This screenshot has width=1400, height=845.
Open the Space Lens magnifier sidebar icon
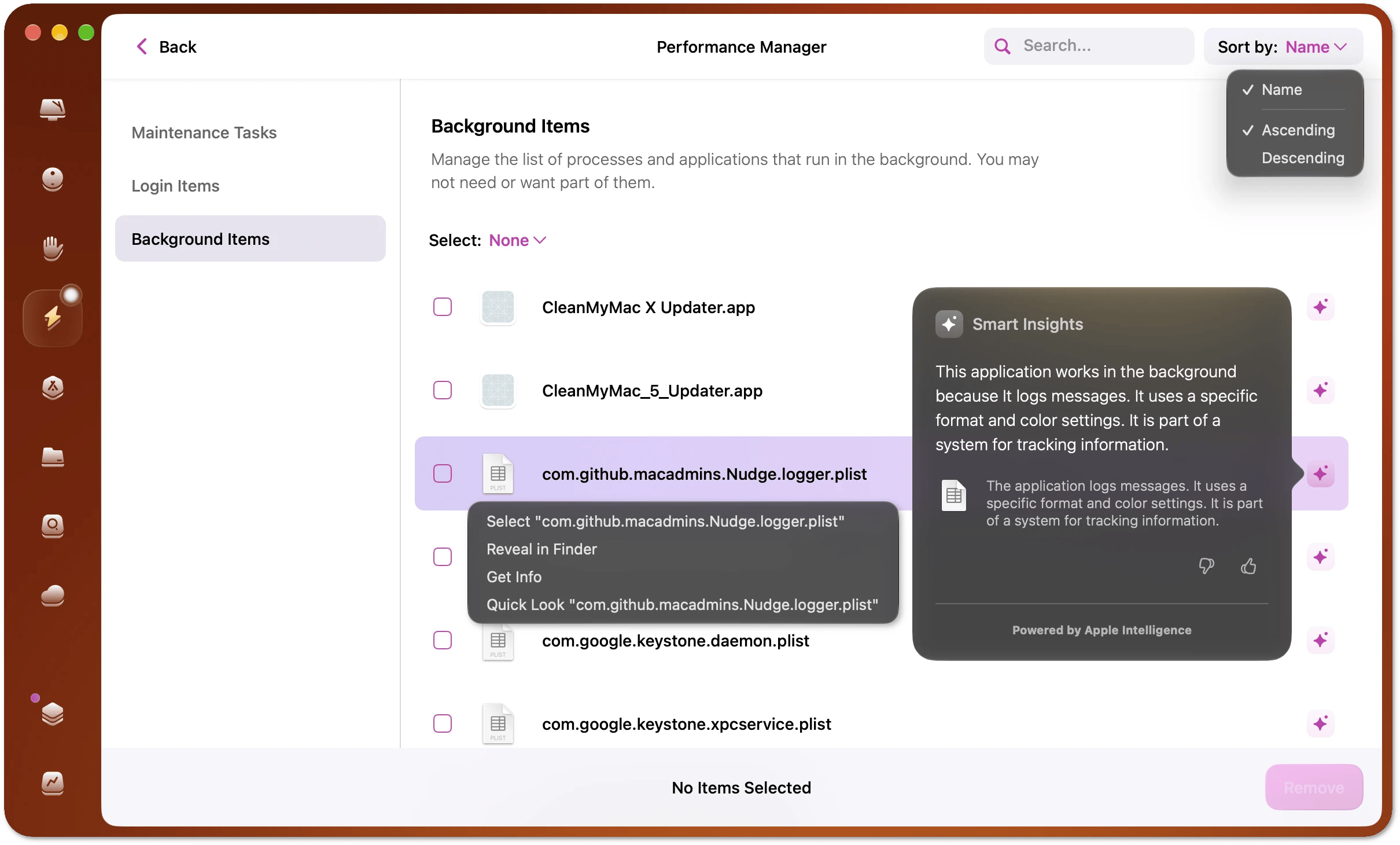(x=53, y=526)
